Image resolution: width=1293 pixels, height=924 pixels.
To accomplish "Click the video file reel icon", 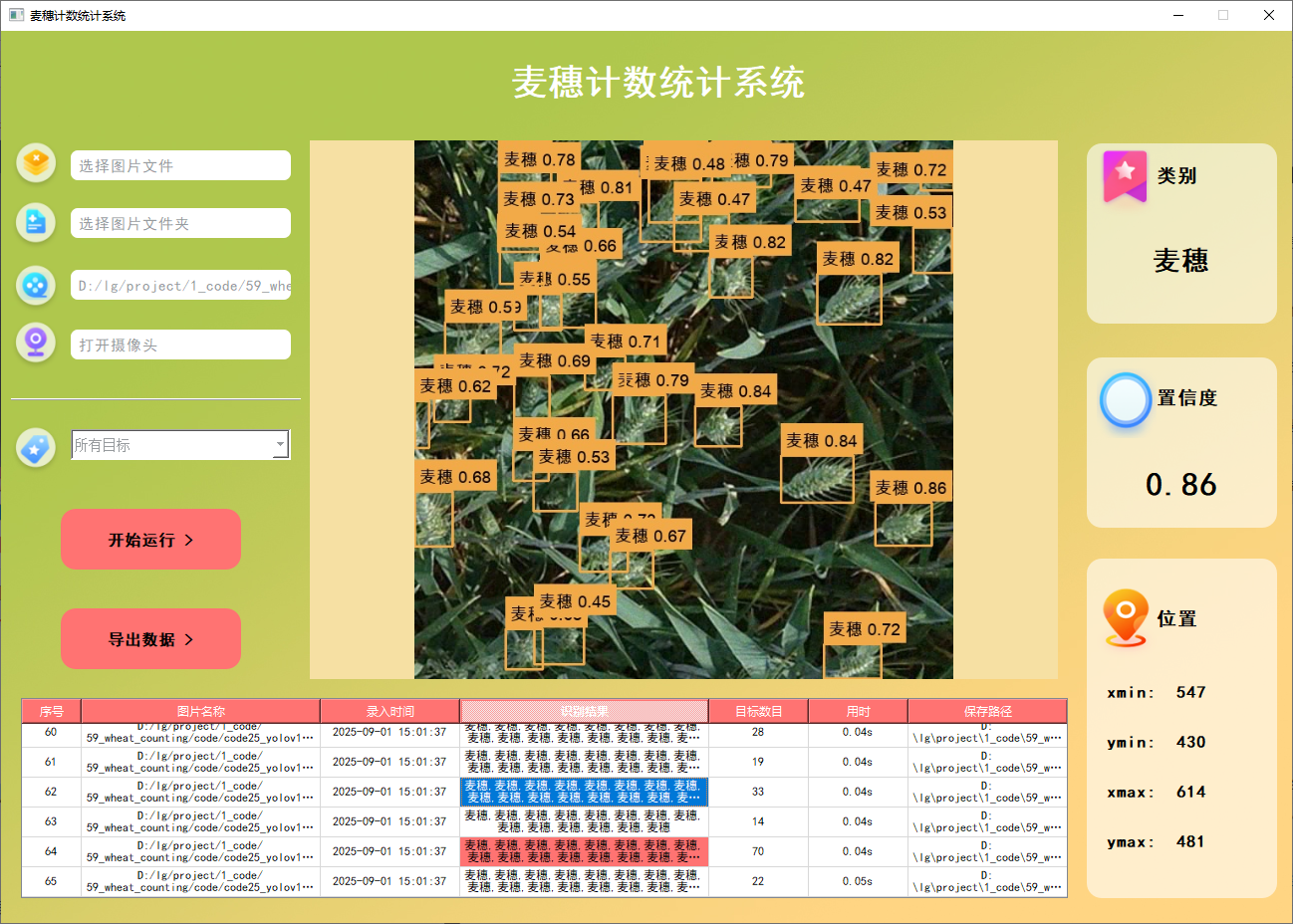I will click(36, 285).
